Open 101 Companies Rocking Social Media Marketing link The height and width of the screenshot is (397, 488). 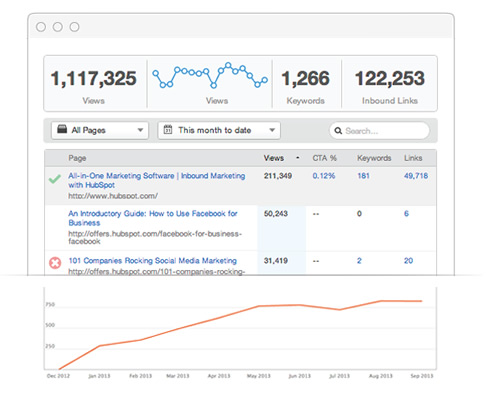(153, 261)
